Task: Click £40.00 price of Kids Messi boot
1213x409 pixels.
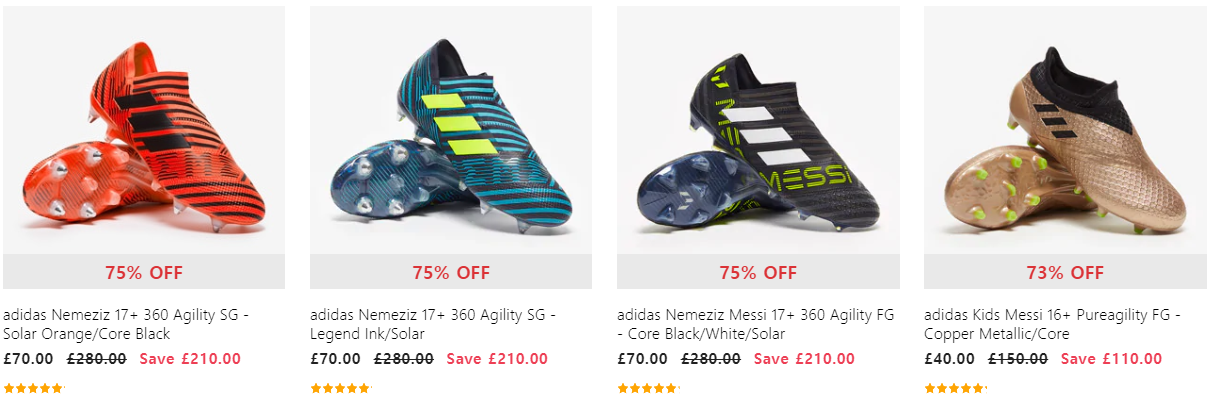Action: pyautogui.click(x=949, y=359)
